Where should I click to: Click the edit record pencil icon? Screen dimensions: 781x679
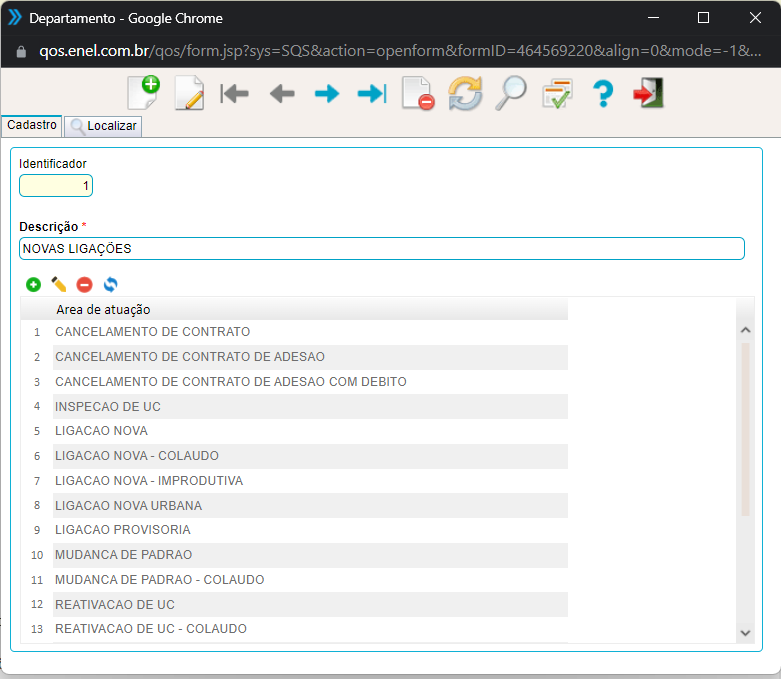pyautogui.click(x=188, y=93)
